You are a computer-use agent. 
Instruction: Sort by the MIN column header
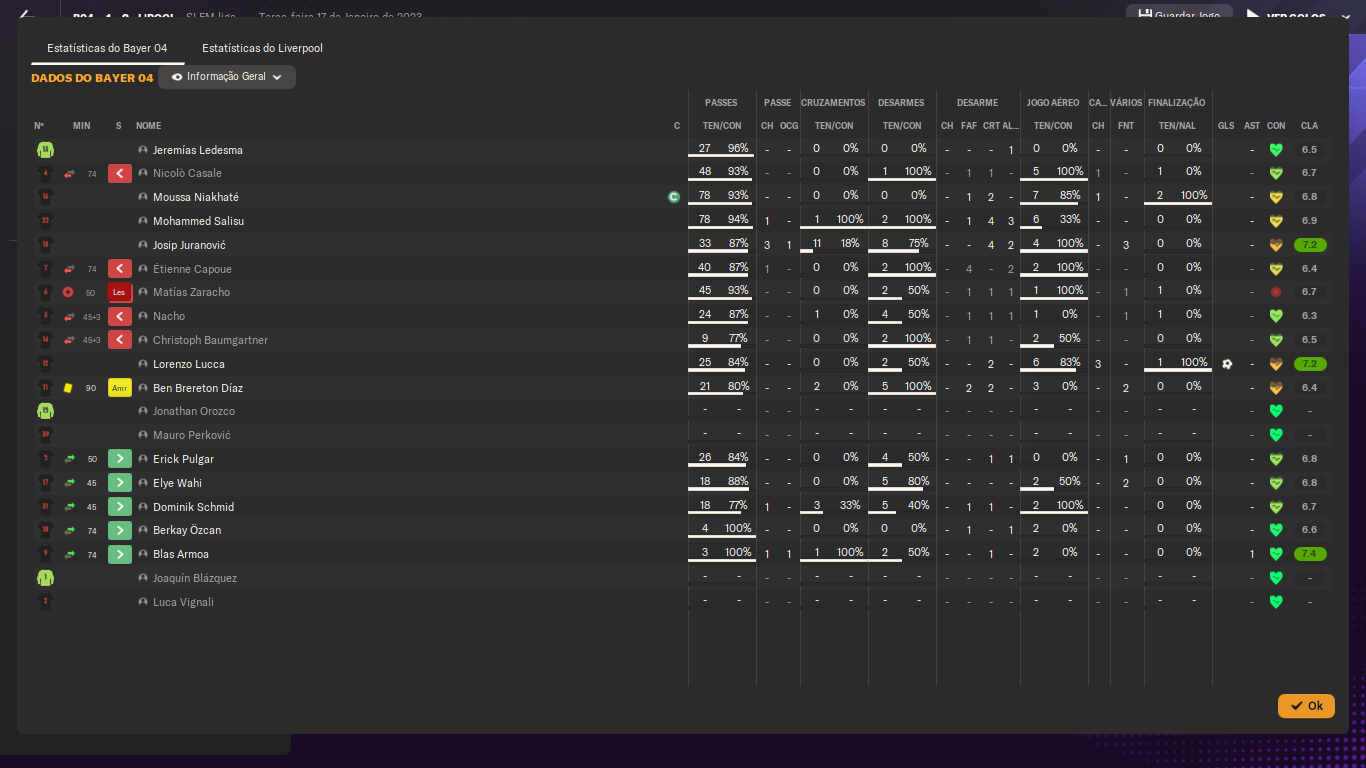pos(82,126)
